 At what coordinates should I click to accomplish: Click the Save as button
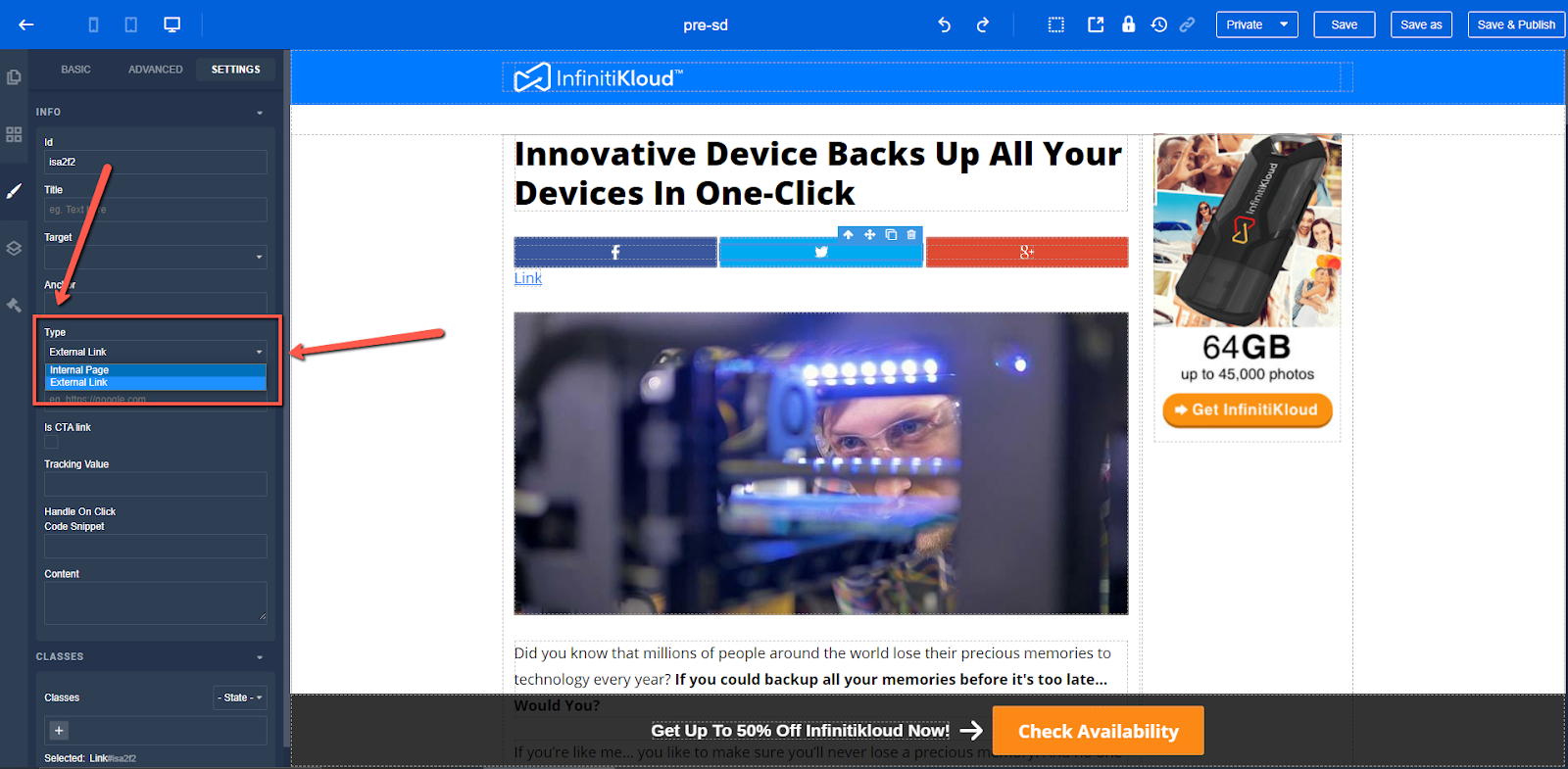(x=1421, y=24)
